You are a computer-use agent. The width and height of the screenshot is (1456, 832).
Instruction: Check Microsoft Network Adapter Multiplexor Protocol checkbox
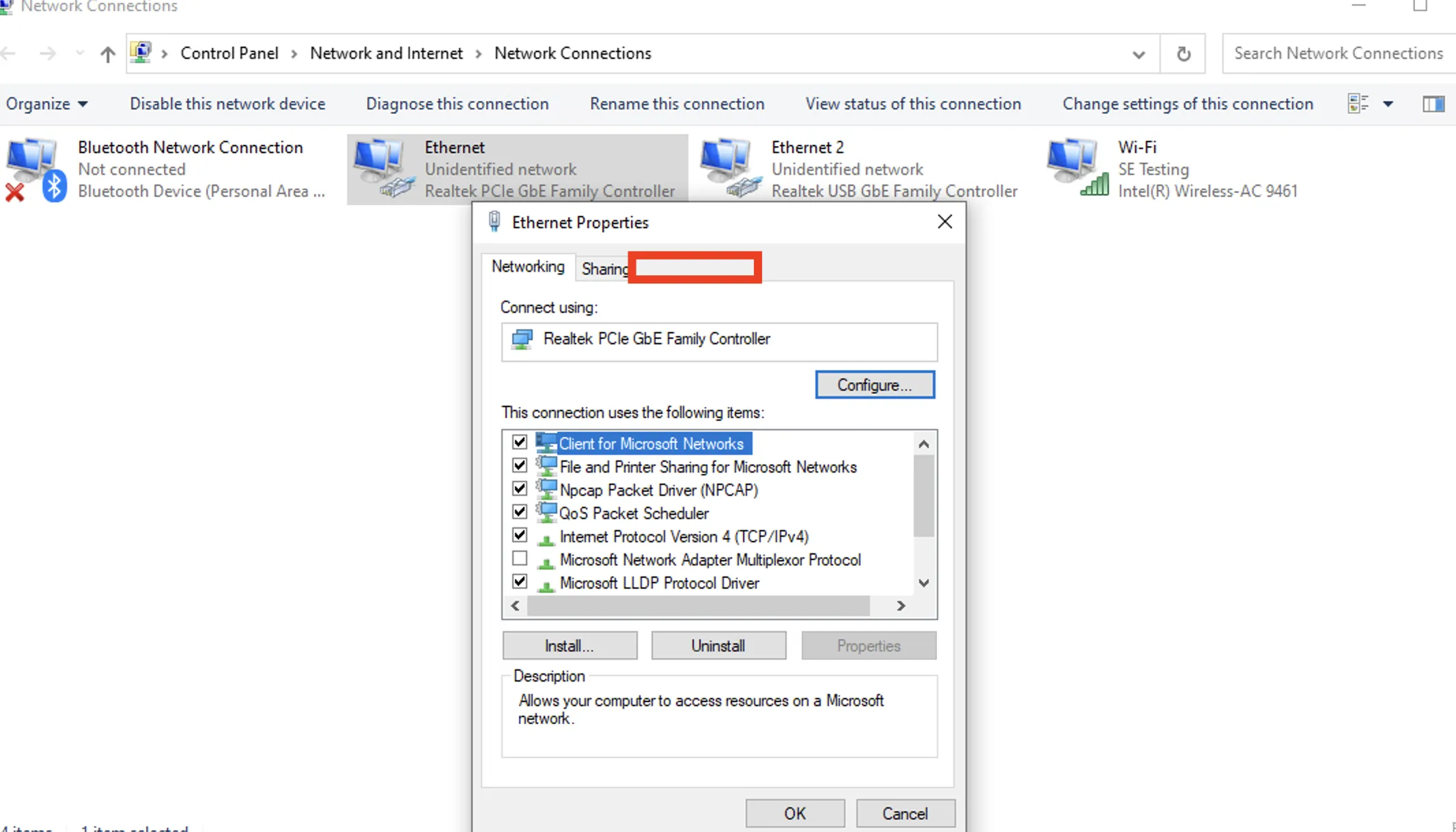tap(520, 559)
